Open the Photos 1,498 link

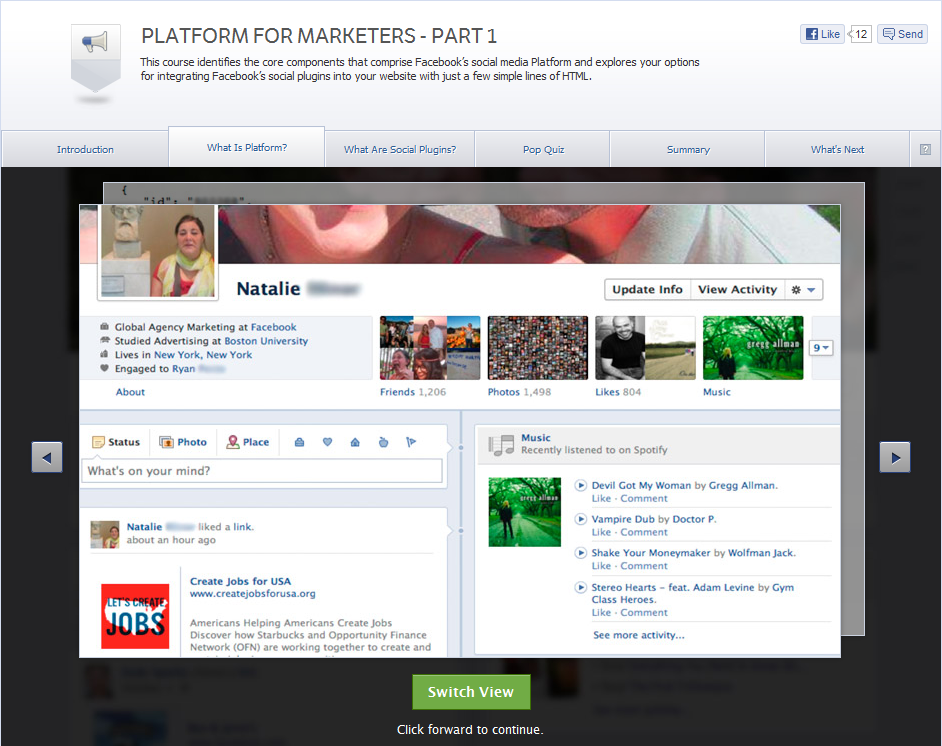pyautogui.click(x=519, y=392)
